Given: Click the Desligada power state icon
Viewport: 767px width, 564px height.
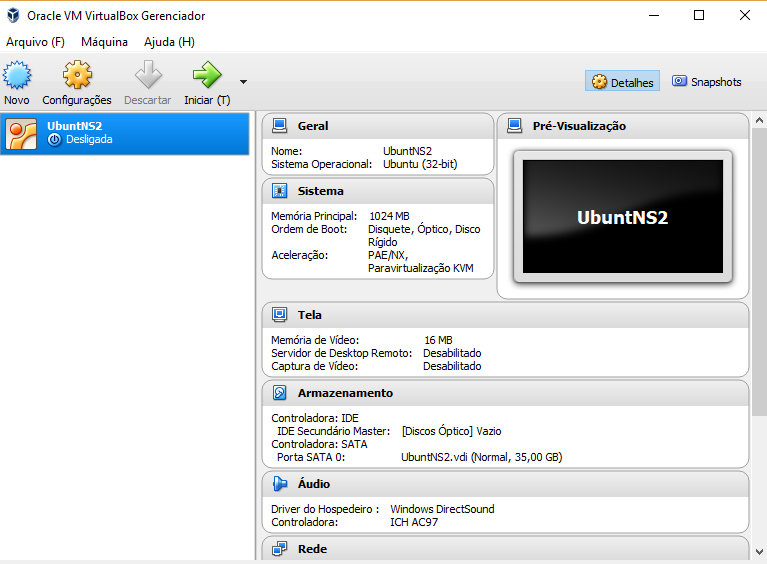Looking at the screenshot, I should point(54,140).
